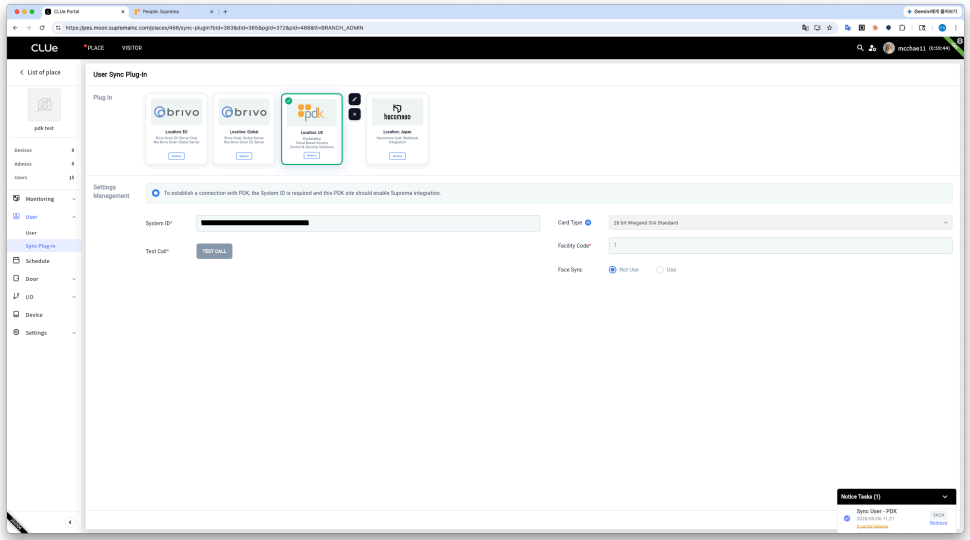The height and width of the screenshot is (540, 970).
Task: Click the blue check icon next to Sync User - PDK
Action: [x=847, y=518]
